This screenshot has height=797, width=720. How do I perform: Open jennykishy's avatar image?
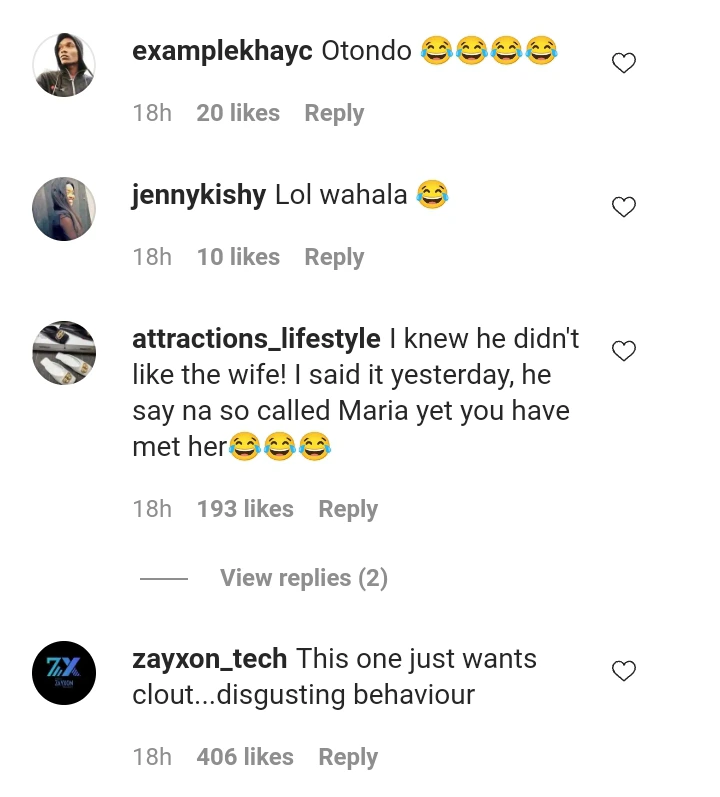(x=64, y=209)
